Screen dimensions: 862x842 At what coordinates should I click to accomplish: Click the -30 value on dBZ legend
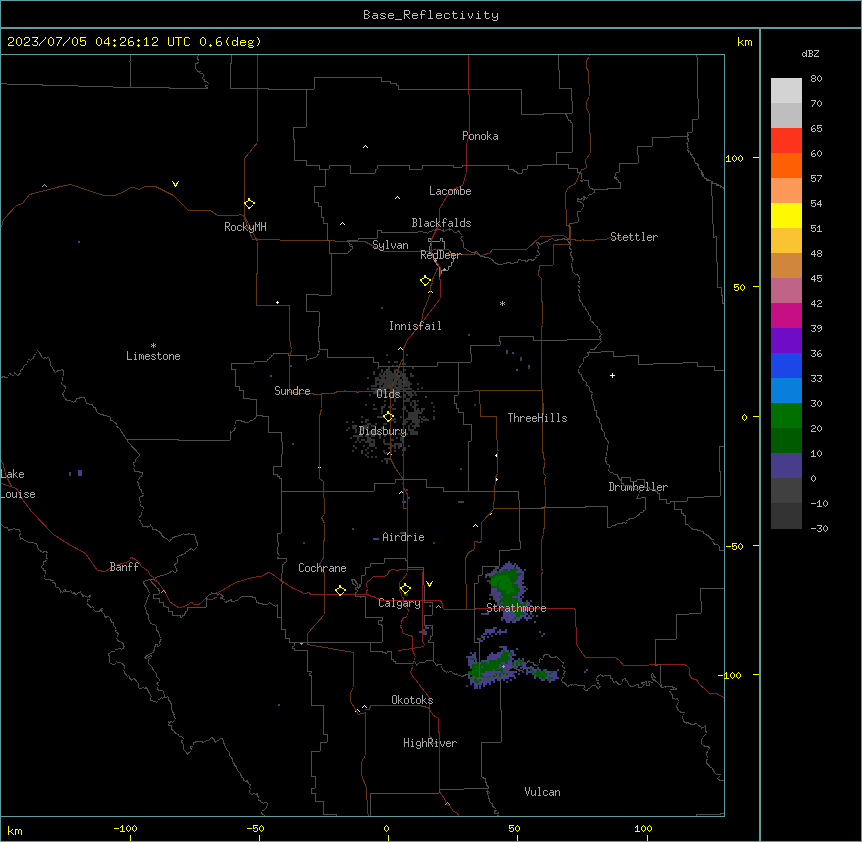click(819, 528)
